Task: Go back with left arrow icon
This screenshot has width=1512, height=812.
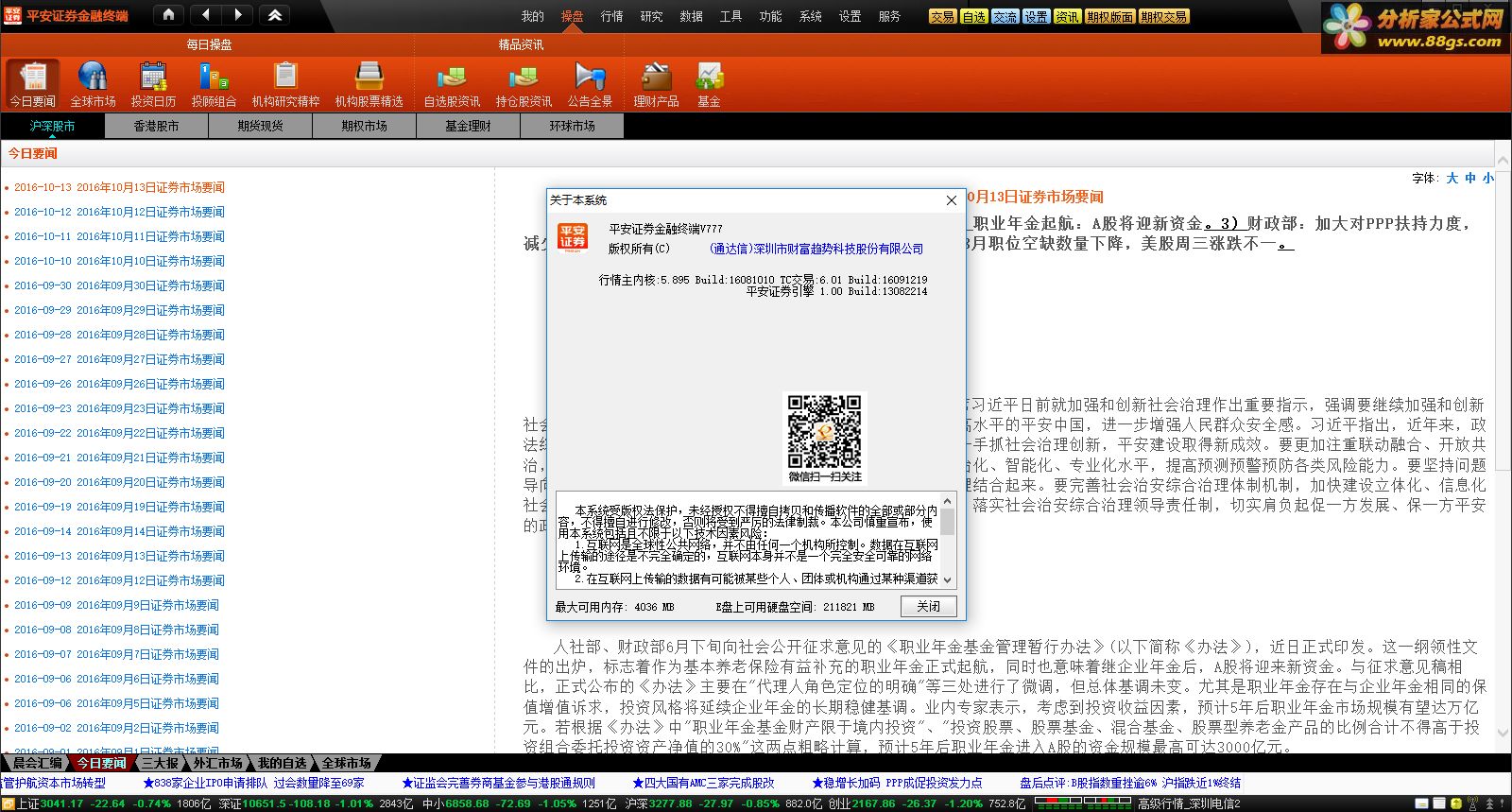Action: pyautogui.click(x=206, y=15)
